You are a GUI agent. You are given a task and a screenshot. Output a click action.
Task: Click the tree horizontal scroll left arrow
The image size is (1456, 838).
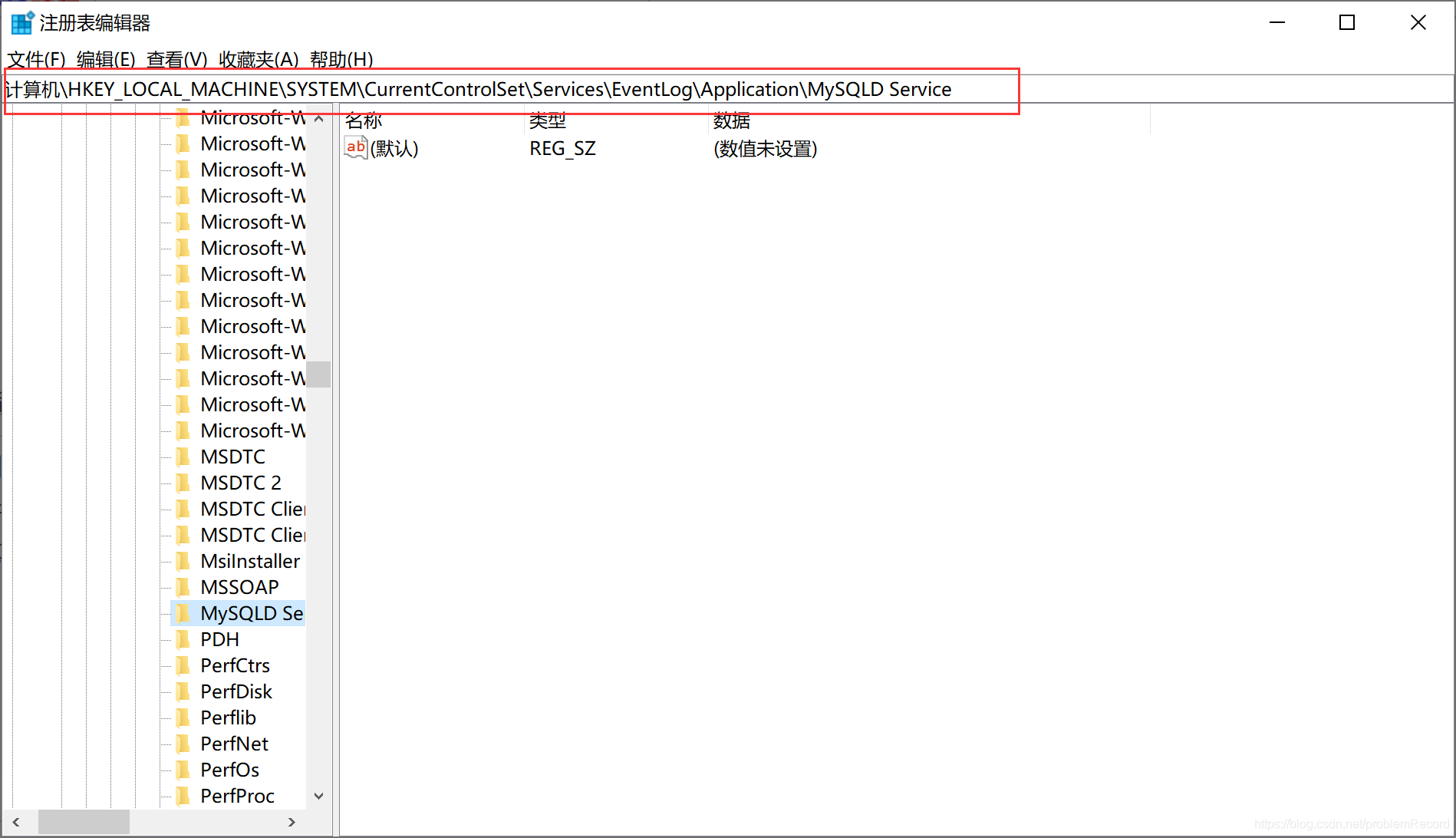15,822
